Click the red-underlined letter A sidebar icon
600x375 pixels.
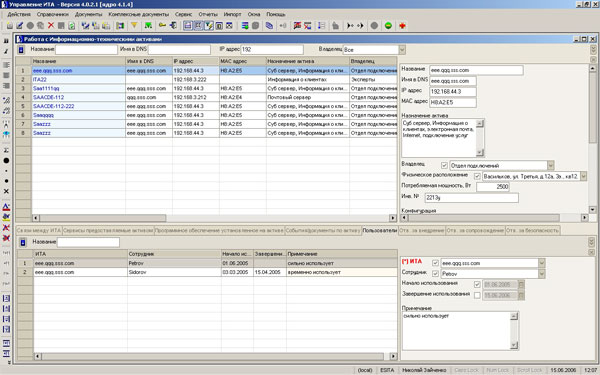(x=6, y=207)
